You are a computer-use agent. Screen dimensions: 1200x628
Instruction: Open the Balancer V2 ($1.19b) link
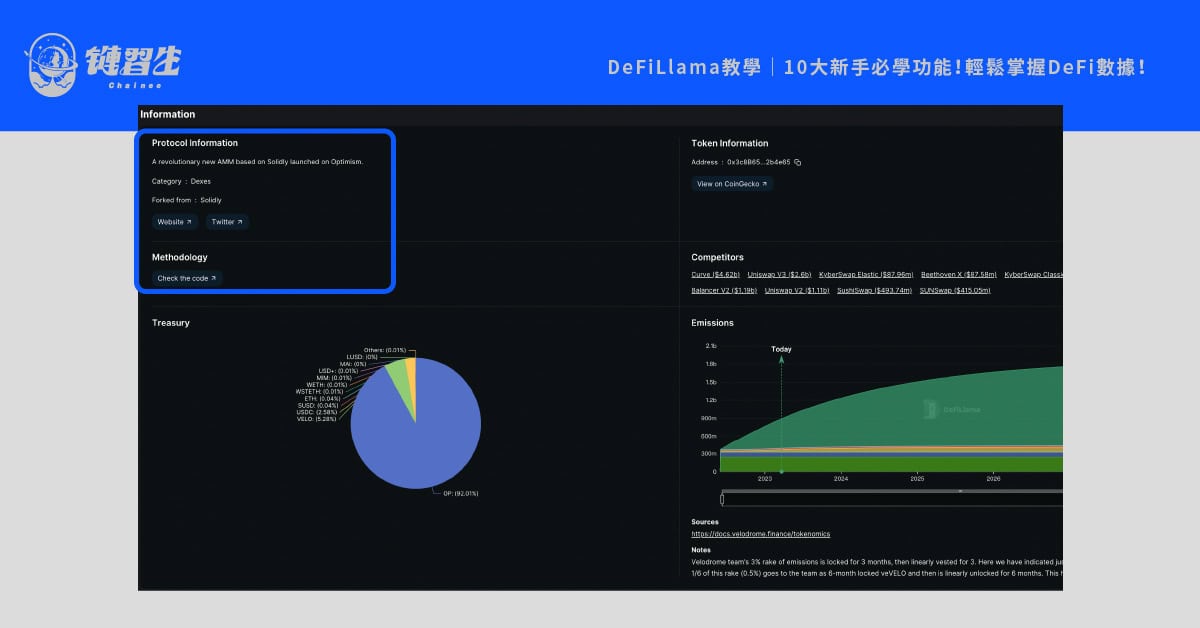(x=724, y=290)
